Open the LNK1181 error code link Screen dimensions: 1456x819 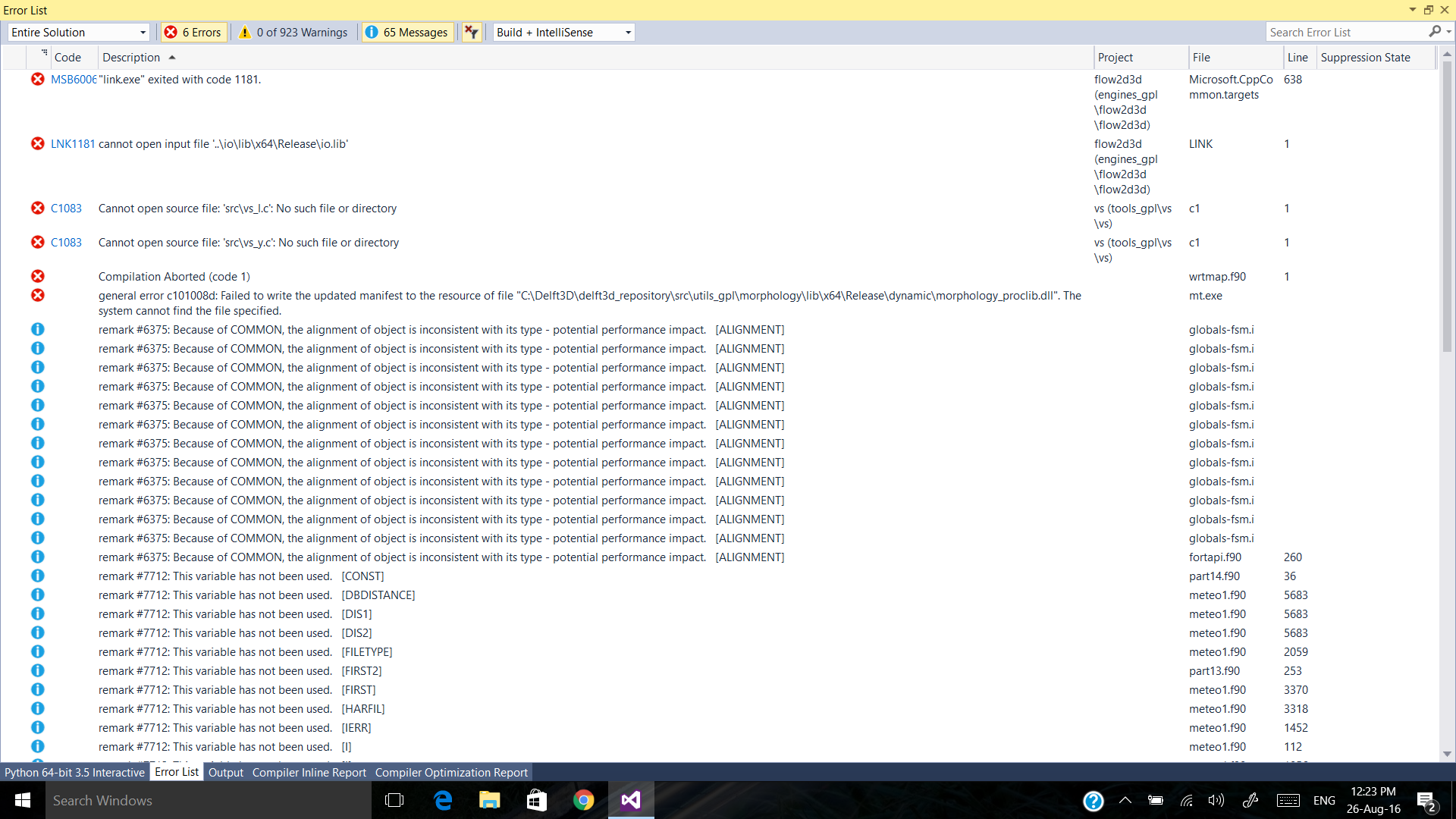tap(73, 144)
